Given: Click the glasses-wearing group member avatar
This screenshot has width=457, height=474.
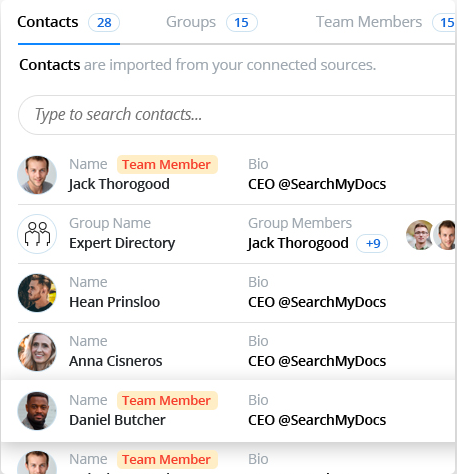Looking at the screenshot, I should 420,235.
